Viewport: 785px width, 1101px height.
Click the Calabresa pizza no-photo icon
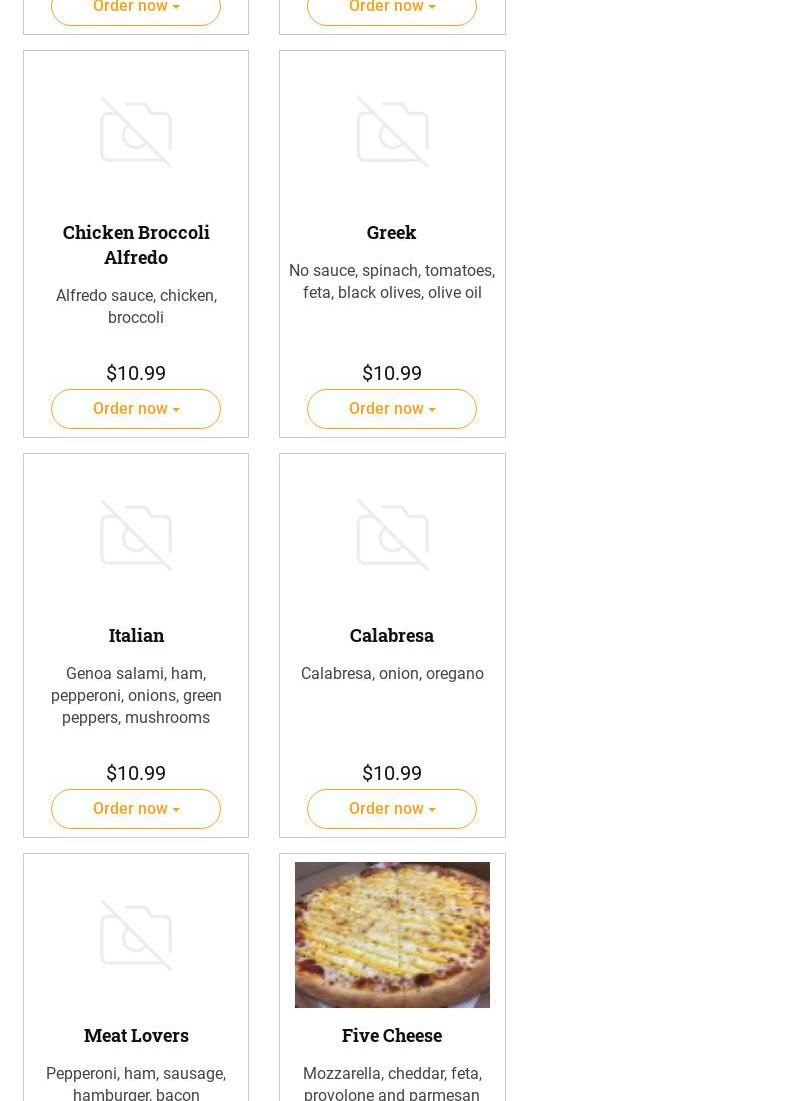click(x=392, y=535)
